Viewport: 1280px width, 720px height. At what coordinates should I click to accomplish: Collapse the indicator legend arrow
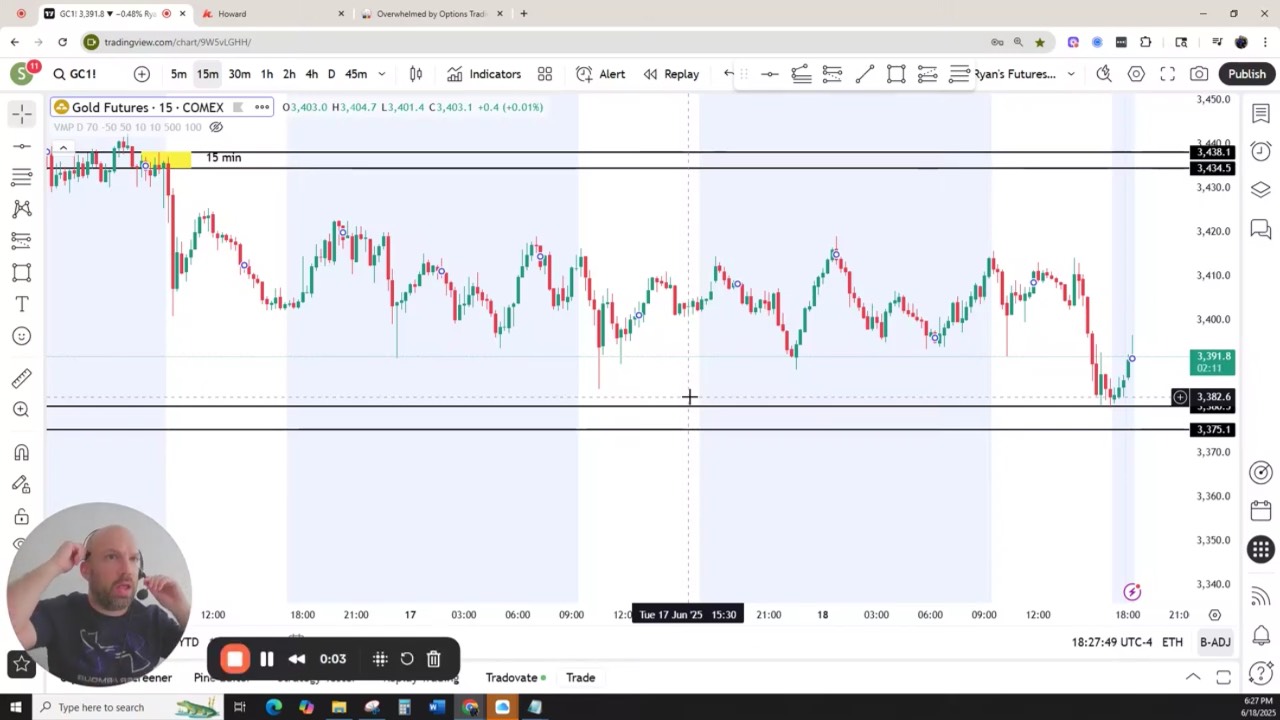(x=62, y=149)
